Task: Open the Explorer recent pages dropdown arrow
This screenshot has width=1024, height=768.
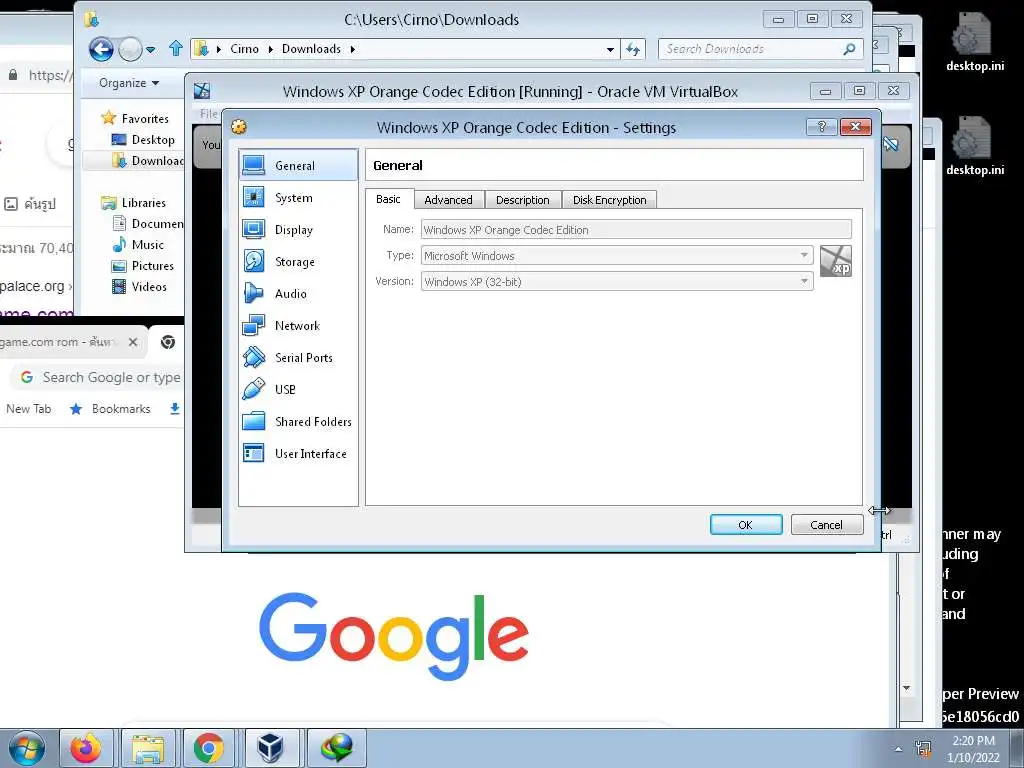Action: [151, 49]
